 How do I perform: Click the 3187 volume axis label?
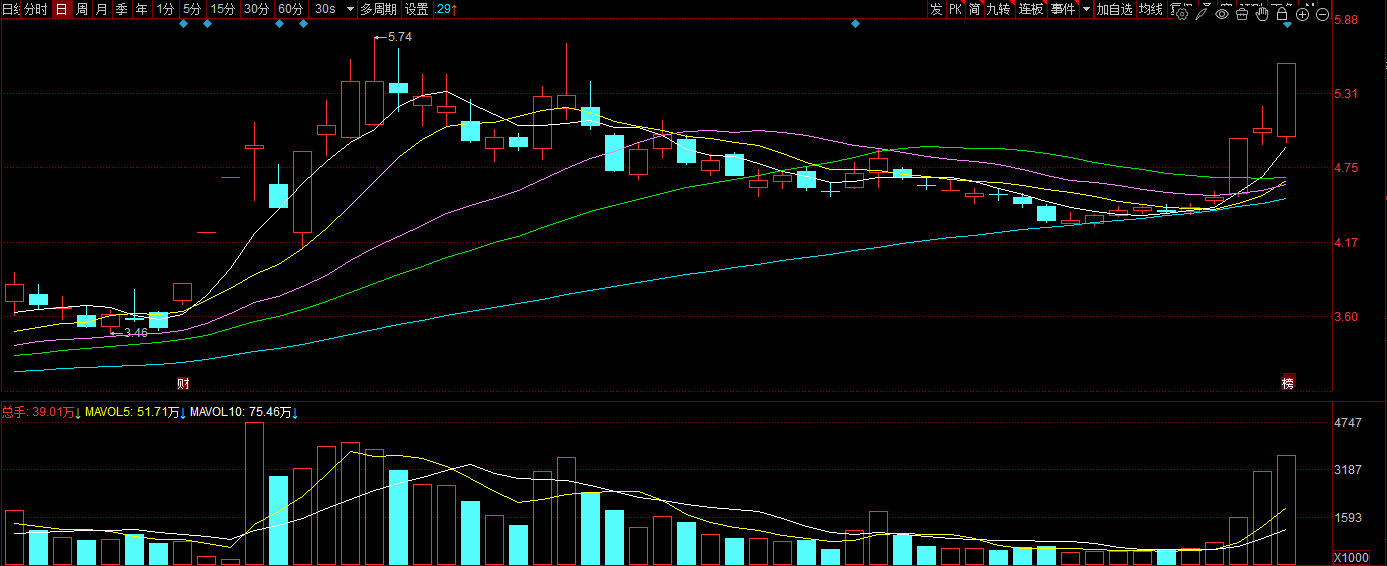point(1349,469)
